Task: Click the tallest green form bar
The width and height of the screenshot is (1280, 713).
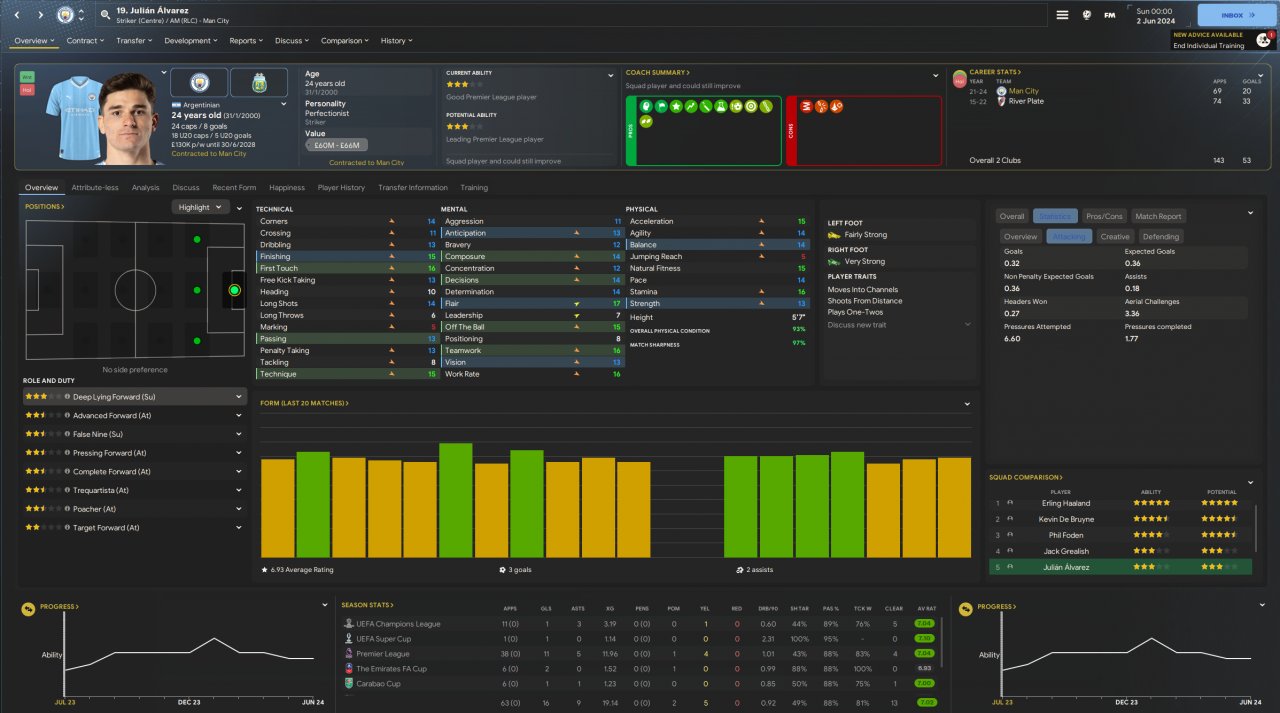Action: 456,500
